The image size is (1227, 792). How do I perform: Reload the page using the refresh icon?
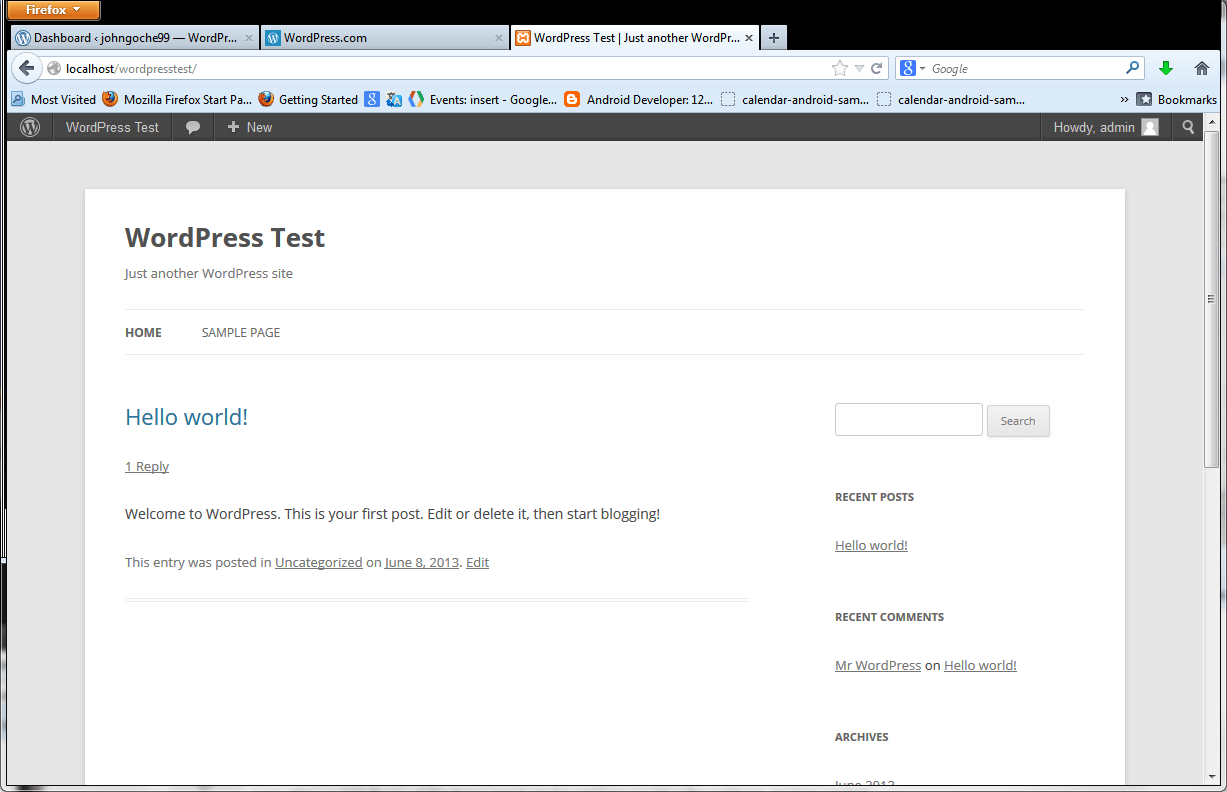(x=878, y=68)
